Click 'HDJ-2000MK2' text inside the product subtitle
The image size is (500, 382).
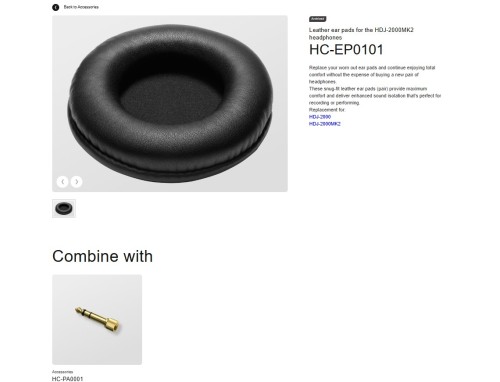tap(394, 30)
